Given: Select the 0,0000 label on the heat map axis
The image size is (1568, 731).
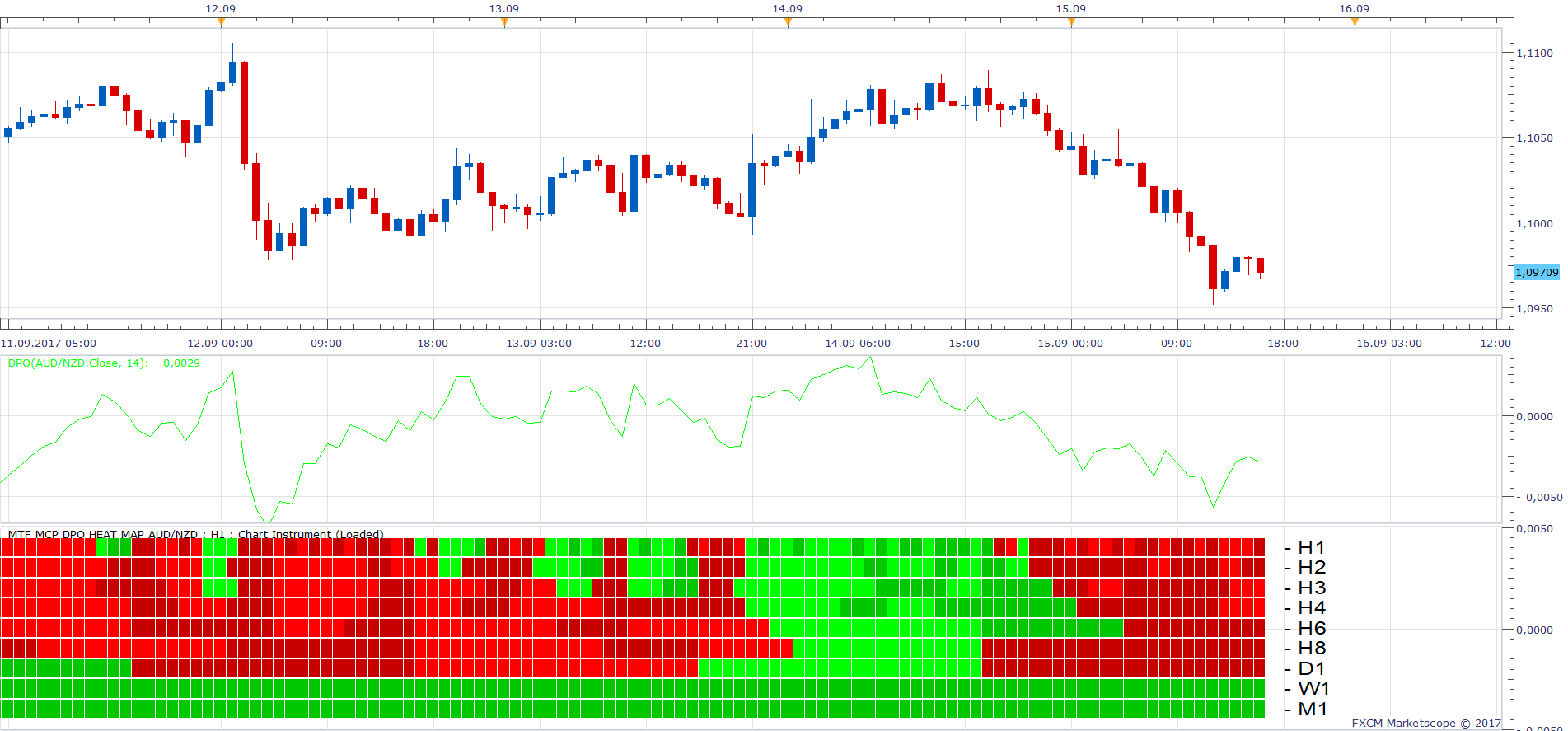Looking at the screenshot, I should (1534, 630).
